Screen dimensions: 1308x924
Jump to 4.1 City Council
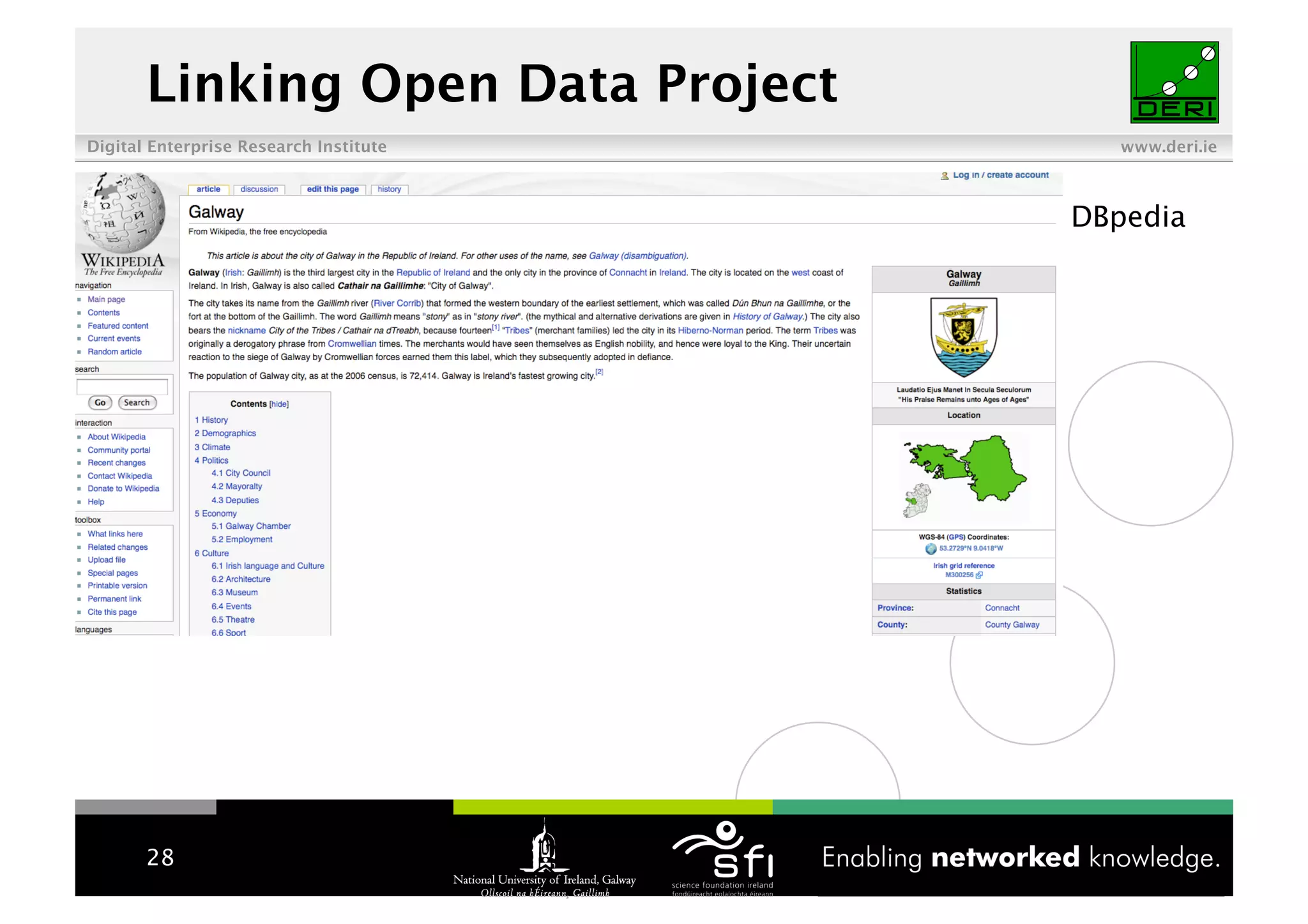(241, 473)
